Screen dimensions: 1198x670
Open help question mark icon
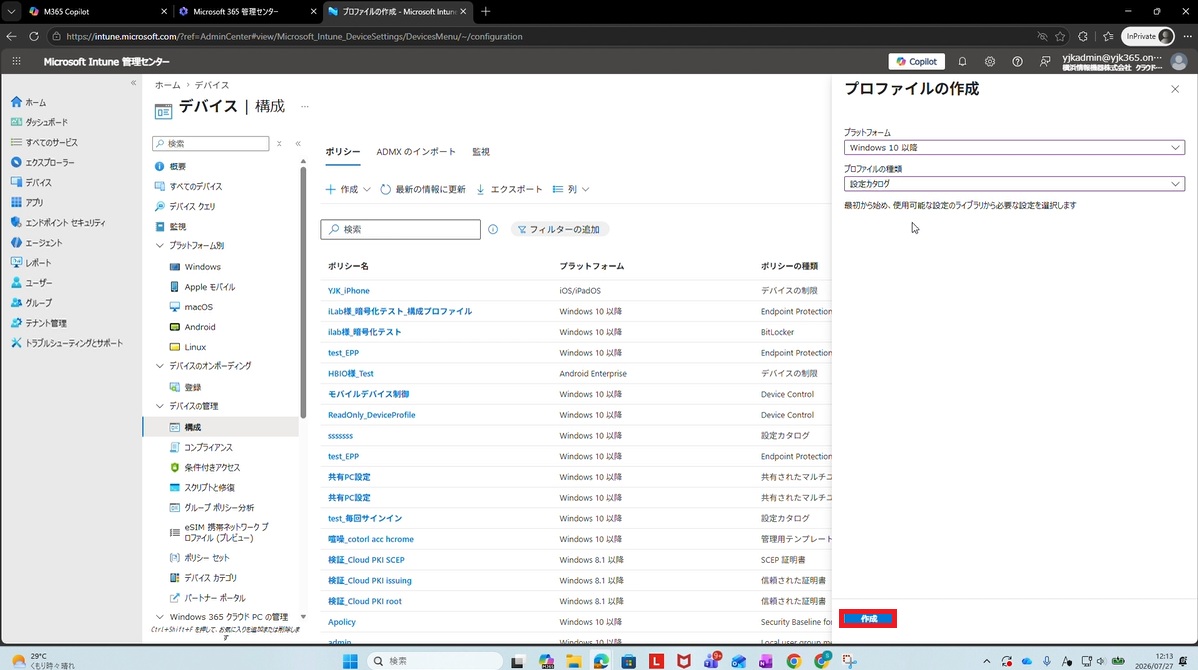point(1017,61)
